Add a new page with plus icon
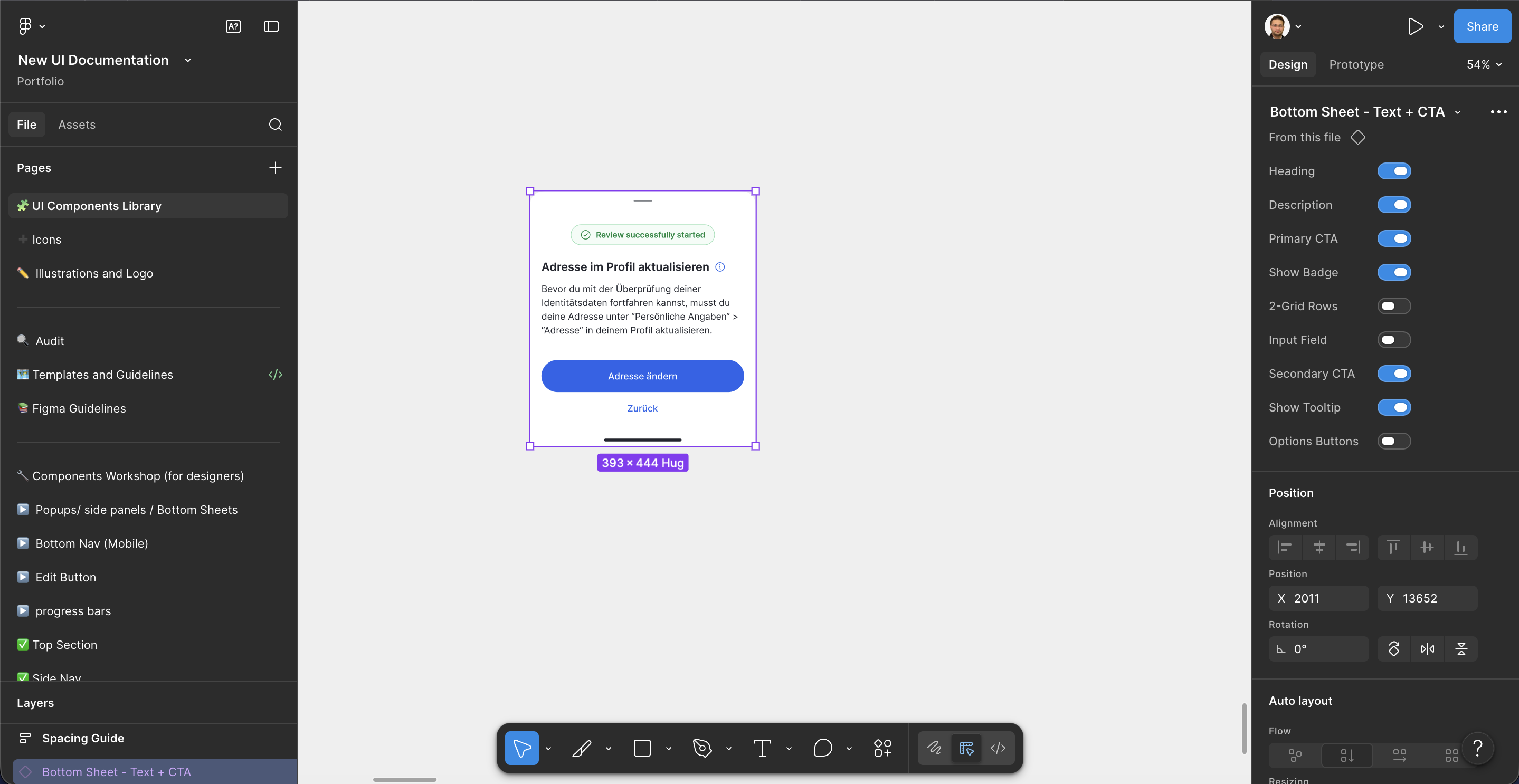 tap(275, 168)
